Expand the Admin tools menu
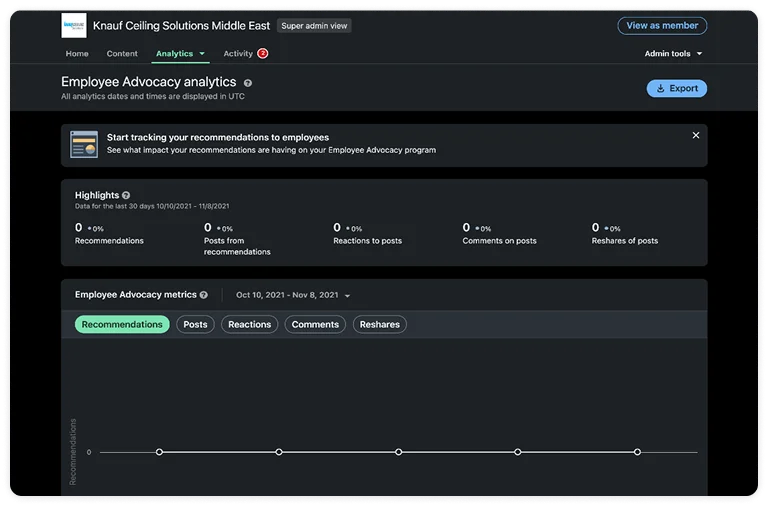The image size is (768, 507). (673, 53)
